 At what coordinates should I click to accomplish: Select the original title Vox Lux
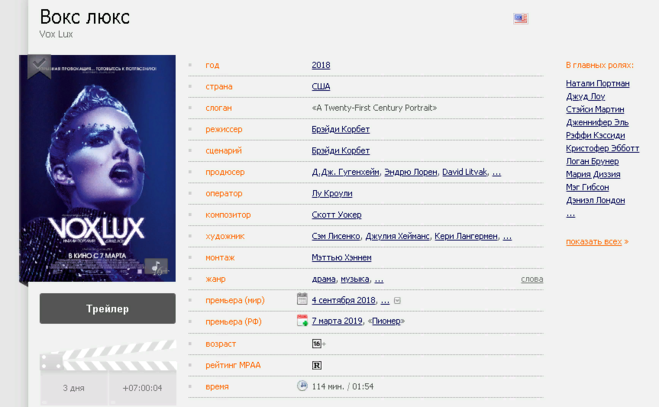click(56, 34)
